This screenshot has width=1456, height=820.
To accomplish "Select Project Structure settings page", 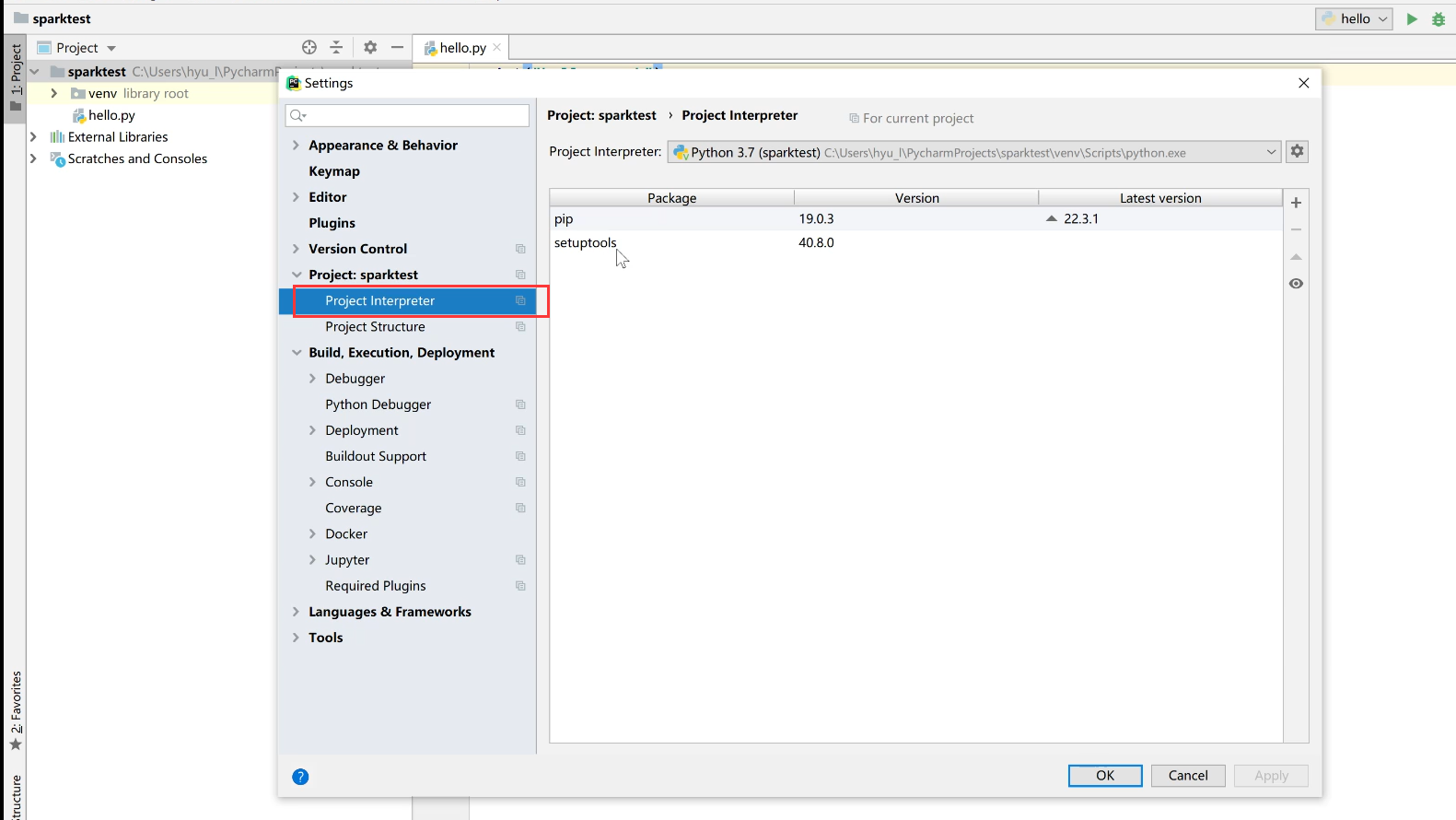I will coord(375,327).
